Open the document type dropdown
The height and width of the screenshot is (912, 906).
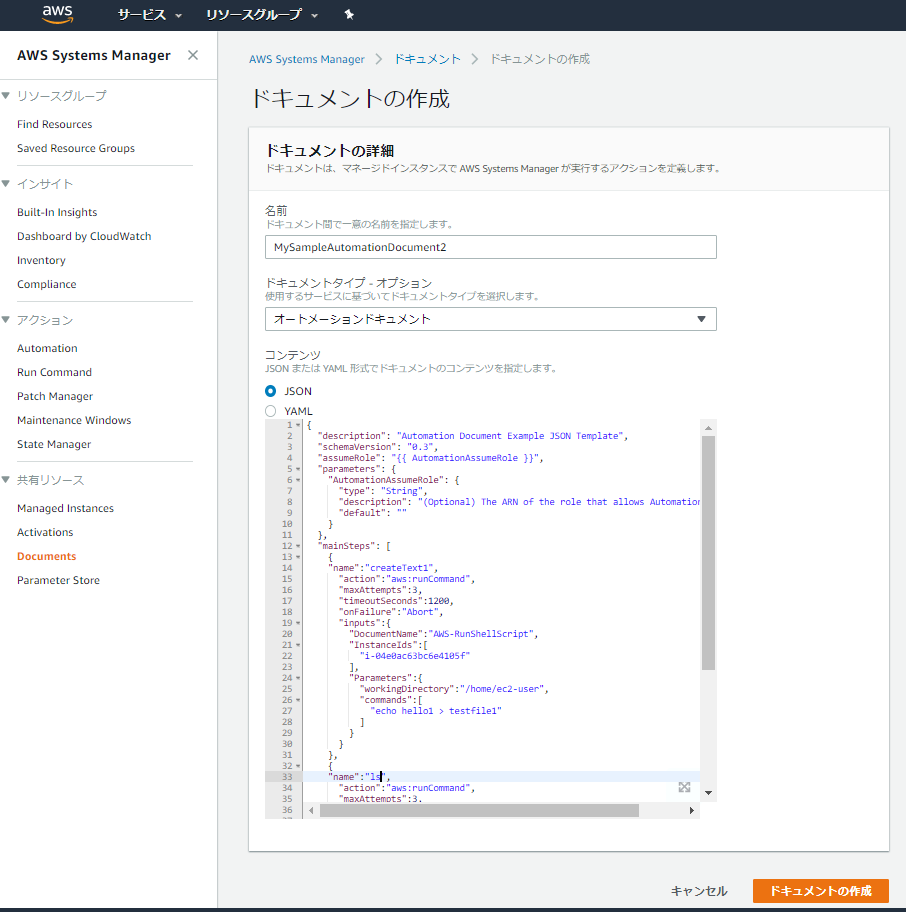pyautogui.click(x=491, y=319)
